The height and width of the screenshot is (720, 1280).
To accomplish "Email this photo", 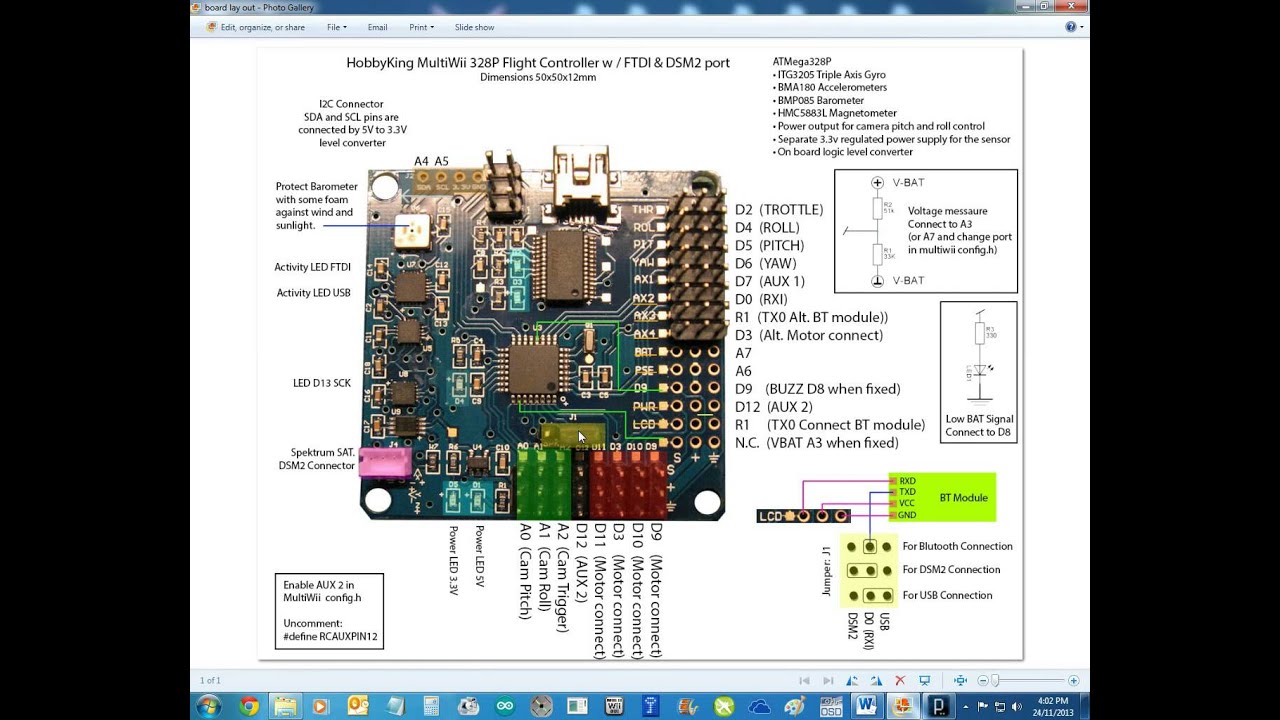I will pyautogui.click(x=377, y=27).
